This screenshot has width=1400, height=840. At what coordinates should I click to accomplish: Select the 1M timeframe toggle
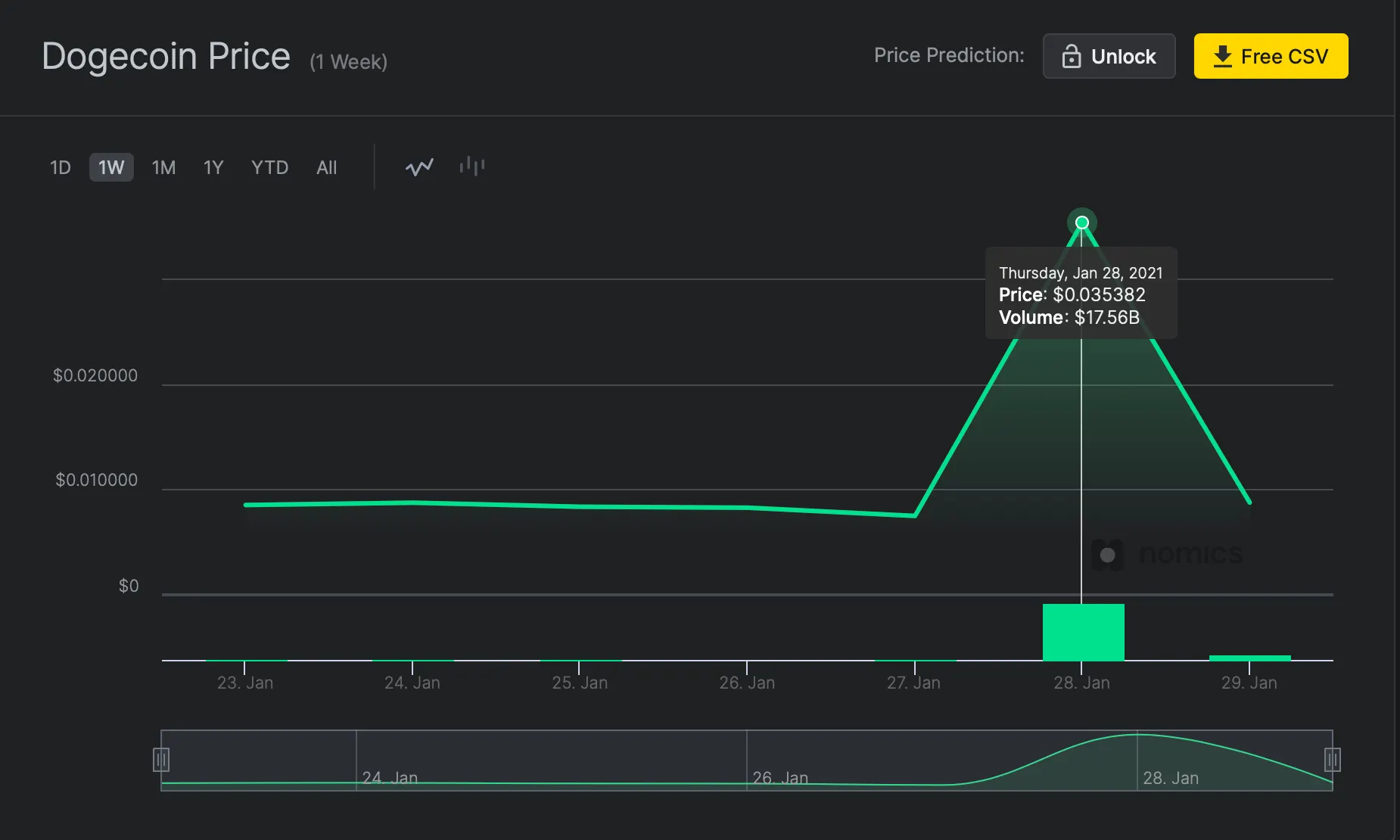pyautogui.click(x=163, y=167)
